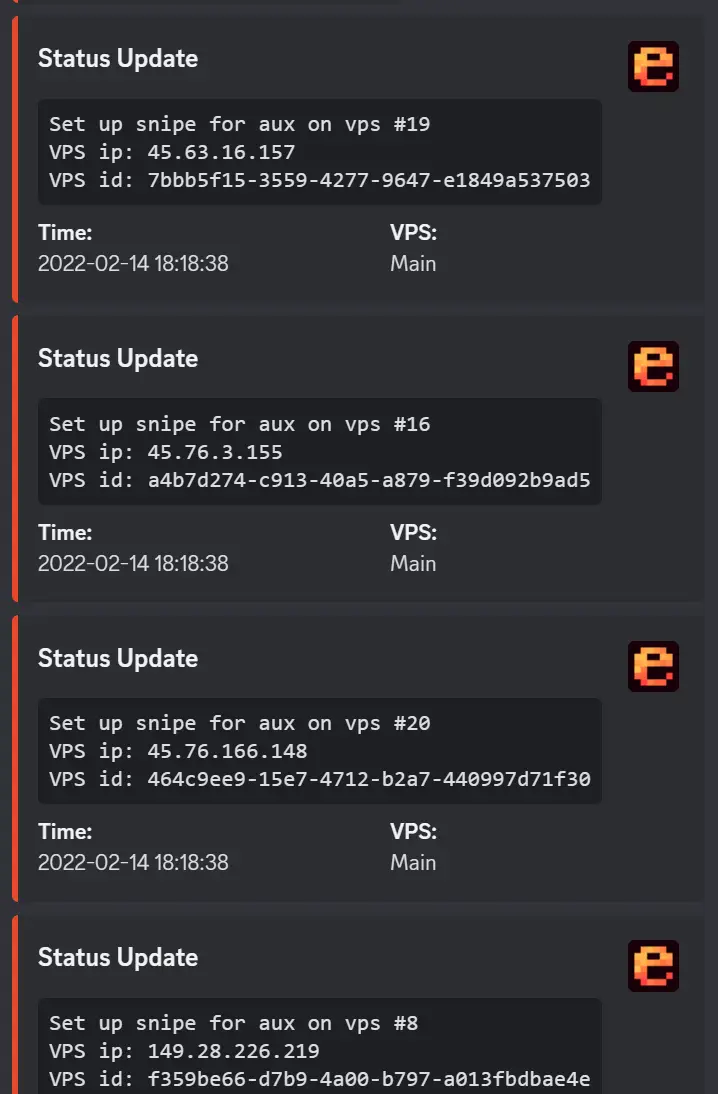Click "Set up snipe for aux on vps #19"

239,124
